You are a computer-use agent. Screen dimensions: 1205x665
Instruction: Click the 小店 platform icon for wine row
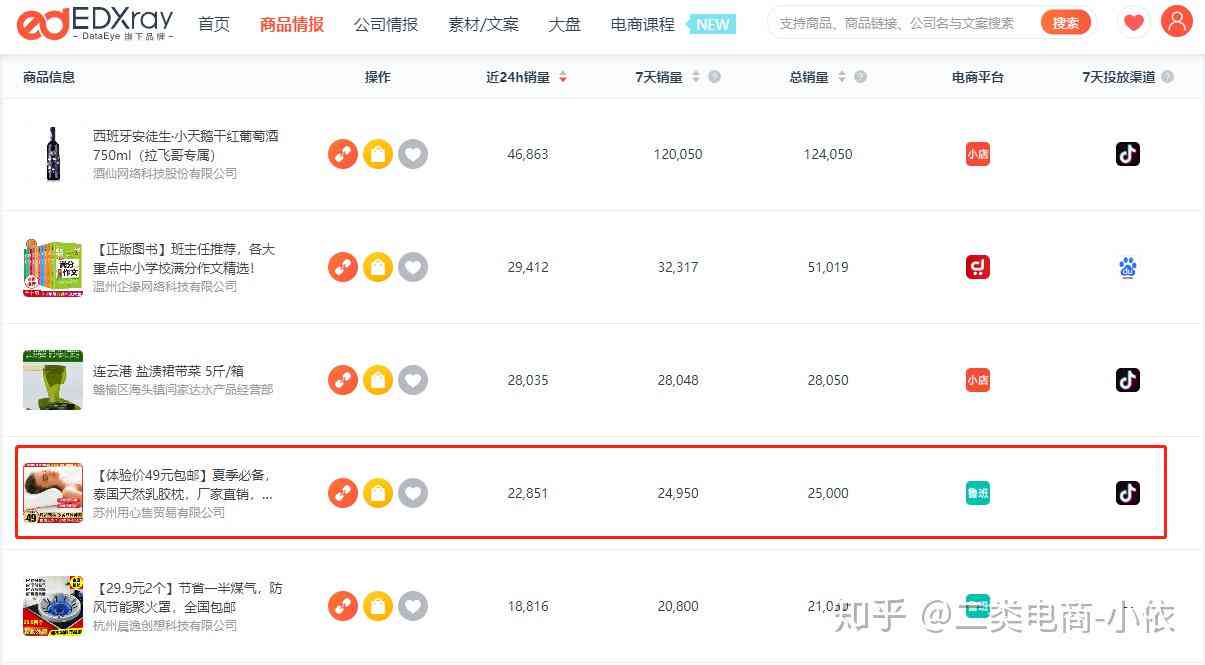pos(978,154)
